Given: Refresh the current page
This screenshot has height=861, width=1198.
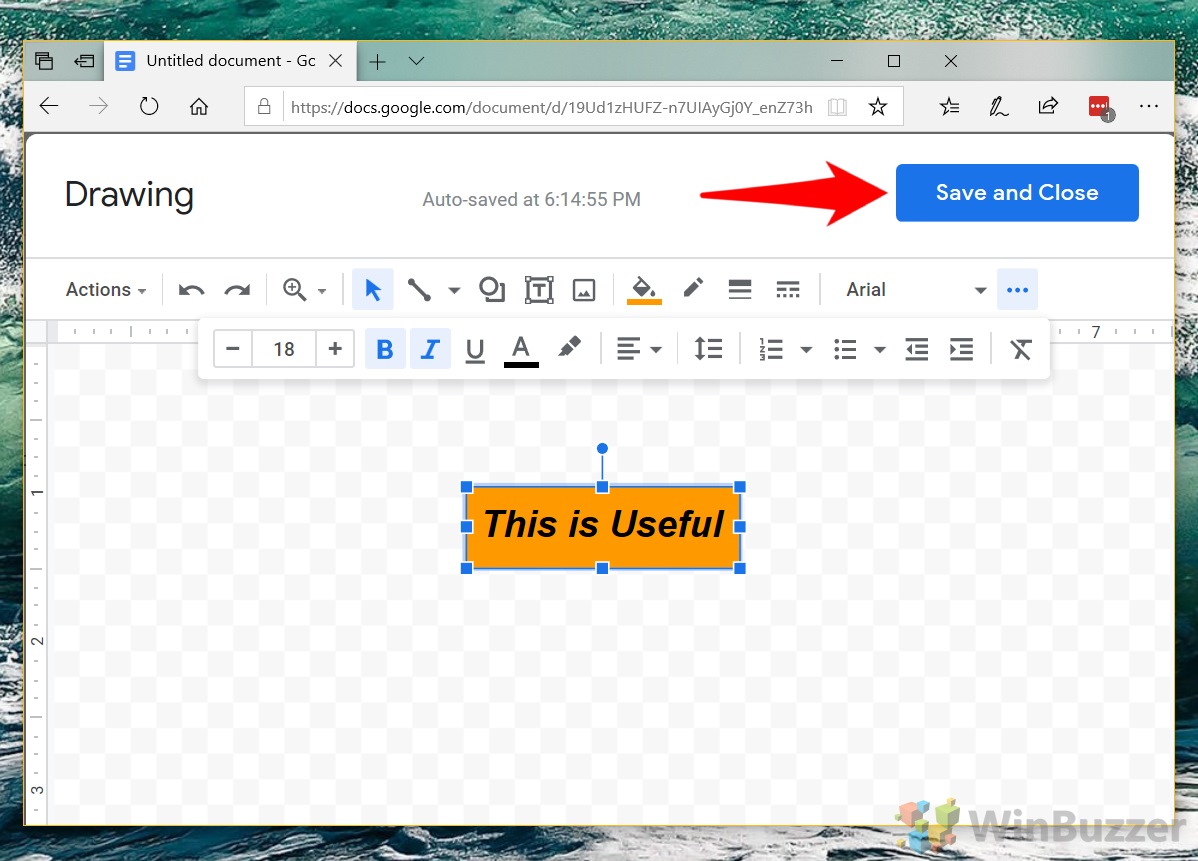Looking at the screenshot, I should coord(149,106).
